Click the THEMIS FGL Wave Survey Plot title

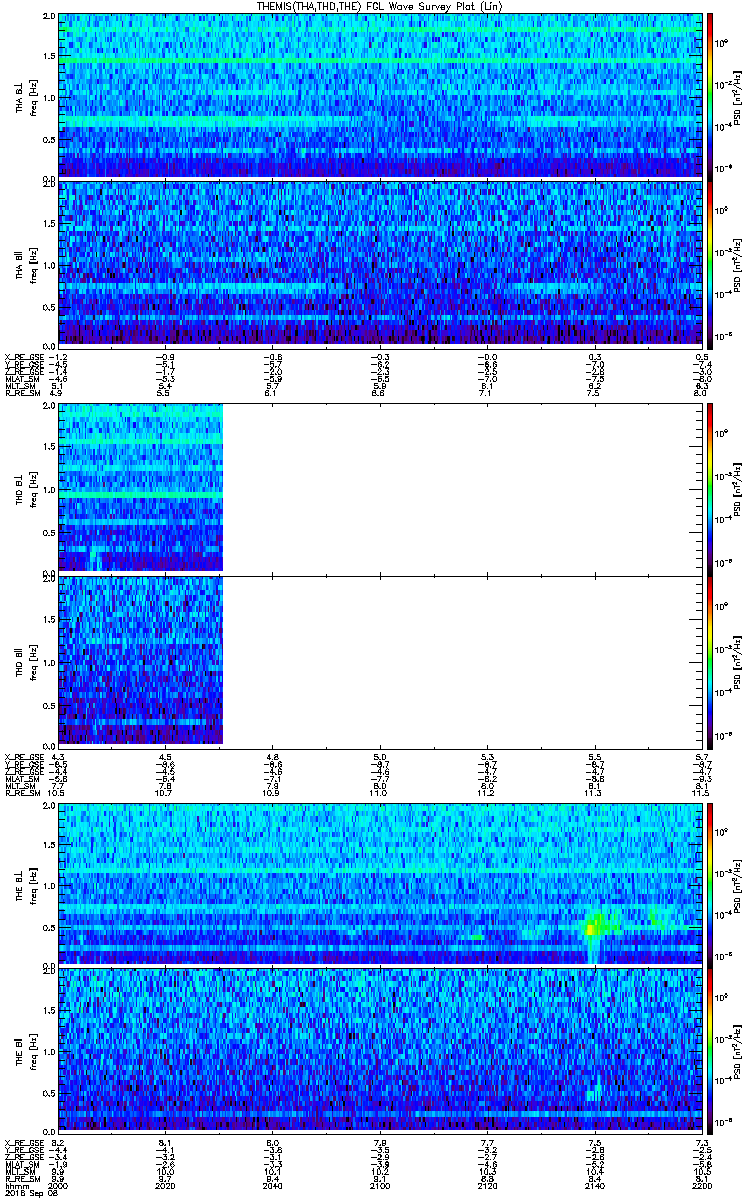[382, 6]
